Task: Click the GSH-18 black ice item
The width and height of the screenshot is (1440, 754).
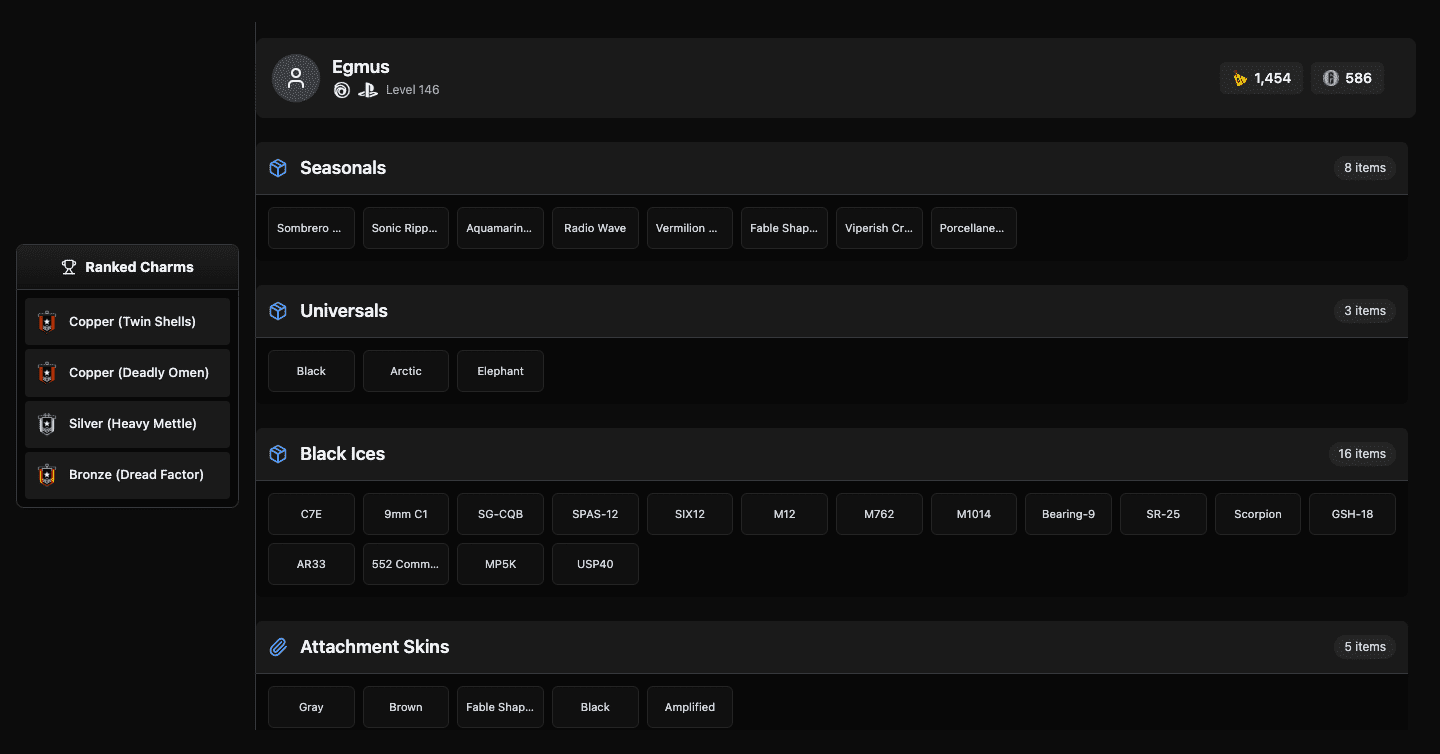Action: point(1352,513)
